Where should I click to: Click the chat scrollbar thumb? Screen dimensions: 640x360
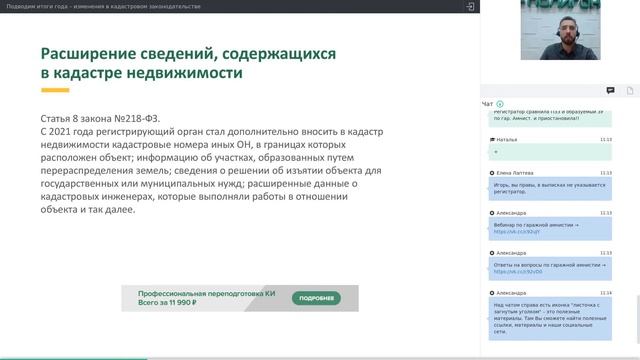click(x=638, y=319)
